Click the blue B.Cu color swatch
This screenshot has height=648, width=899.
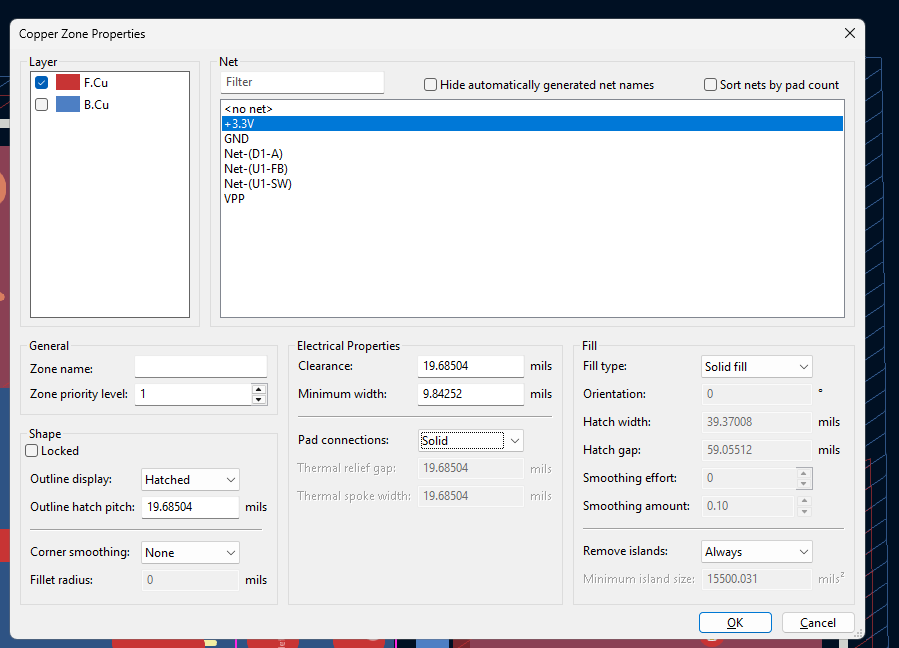tap(68, 104)
